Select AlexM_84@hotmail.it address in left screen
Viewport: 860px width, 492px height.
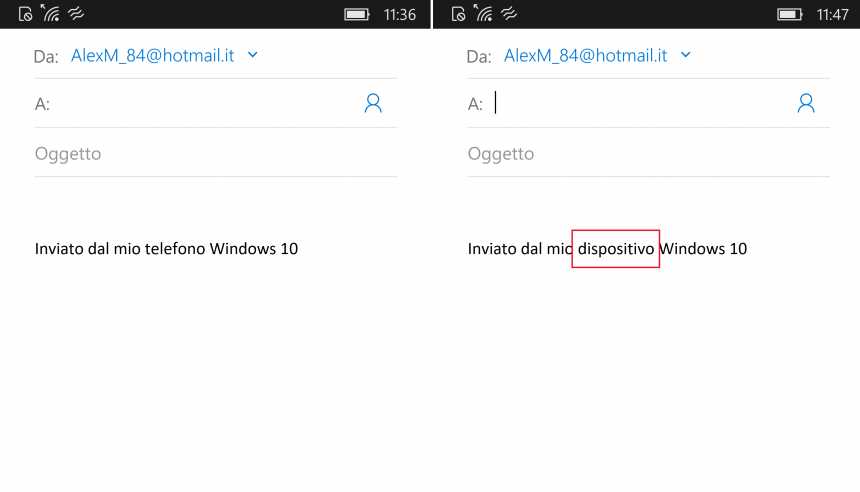point(152,55)
